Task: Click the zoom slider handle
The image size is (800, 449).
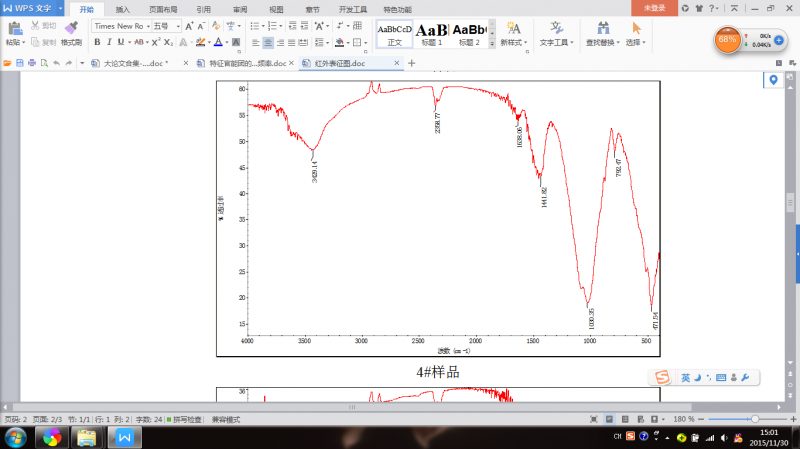Action: [755, 419]
